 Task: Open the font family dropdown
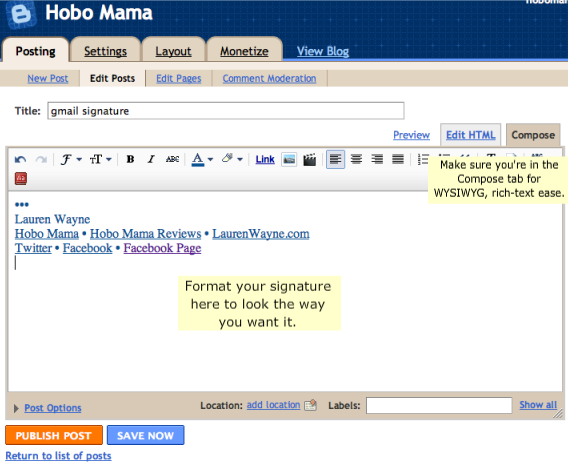71,159
